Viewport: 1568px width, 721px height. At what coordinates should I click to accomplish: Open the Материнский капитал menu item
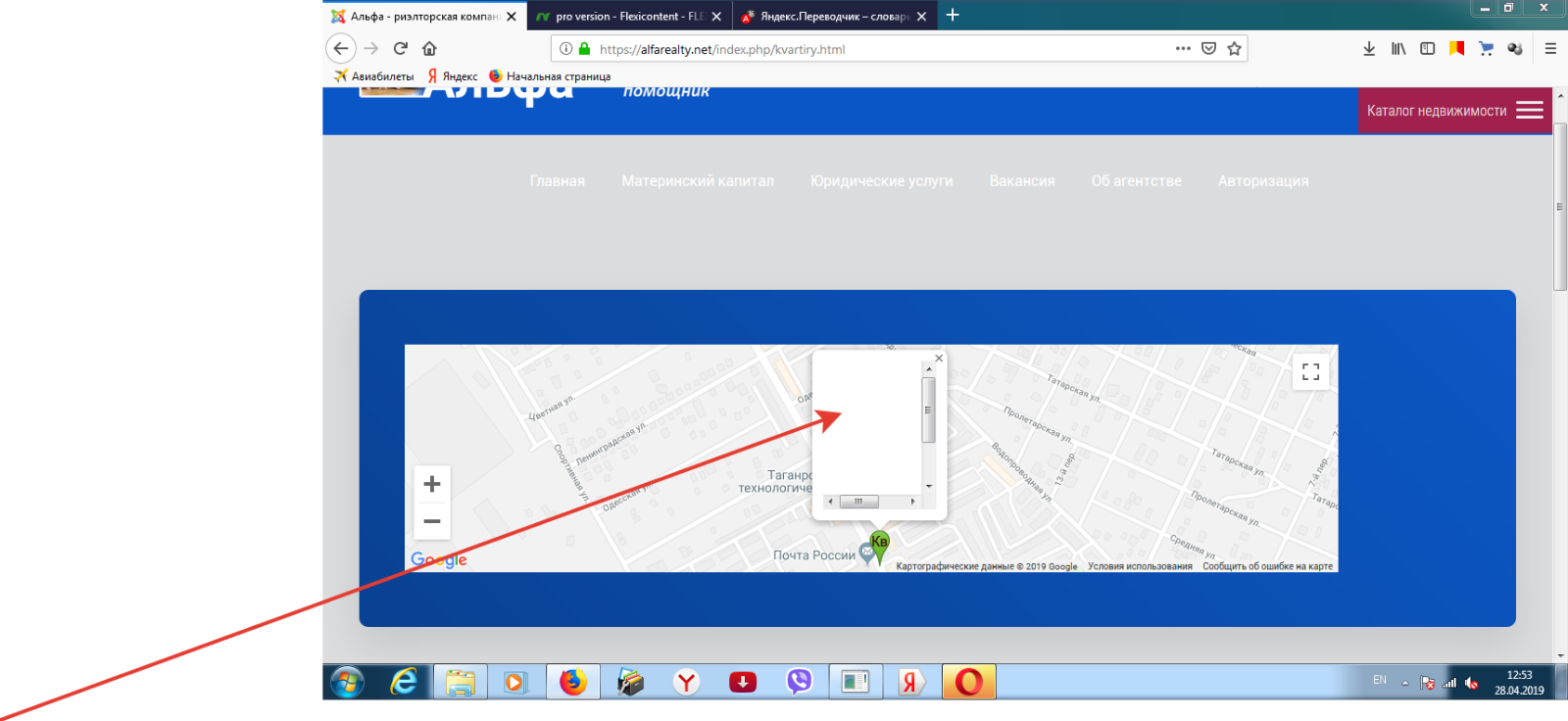tap(697, 181)
